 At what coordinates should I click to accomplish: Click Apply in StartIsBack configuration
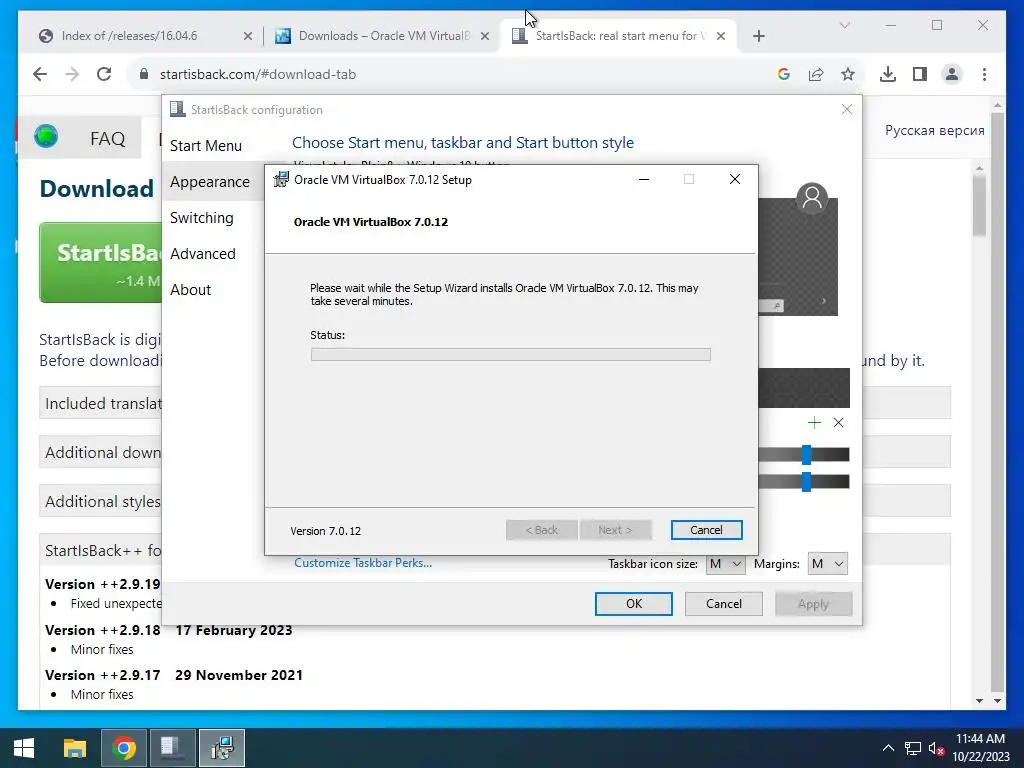(x=813, y=604)
